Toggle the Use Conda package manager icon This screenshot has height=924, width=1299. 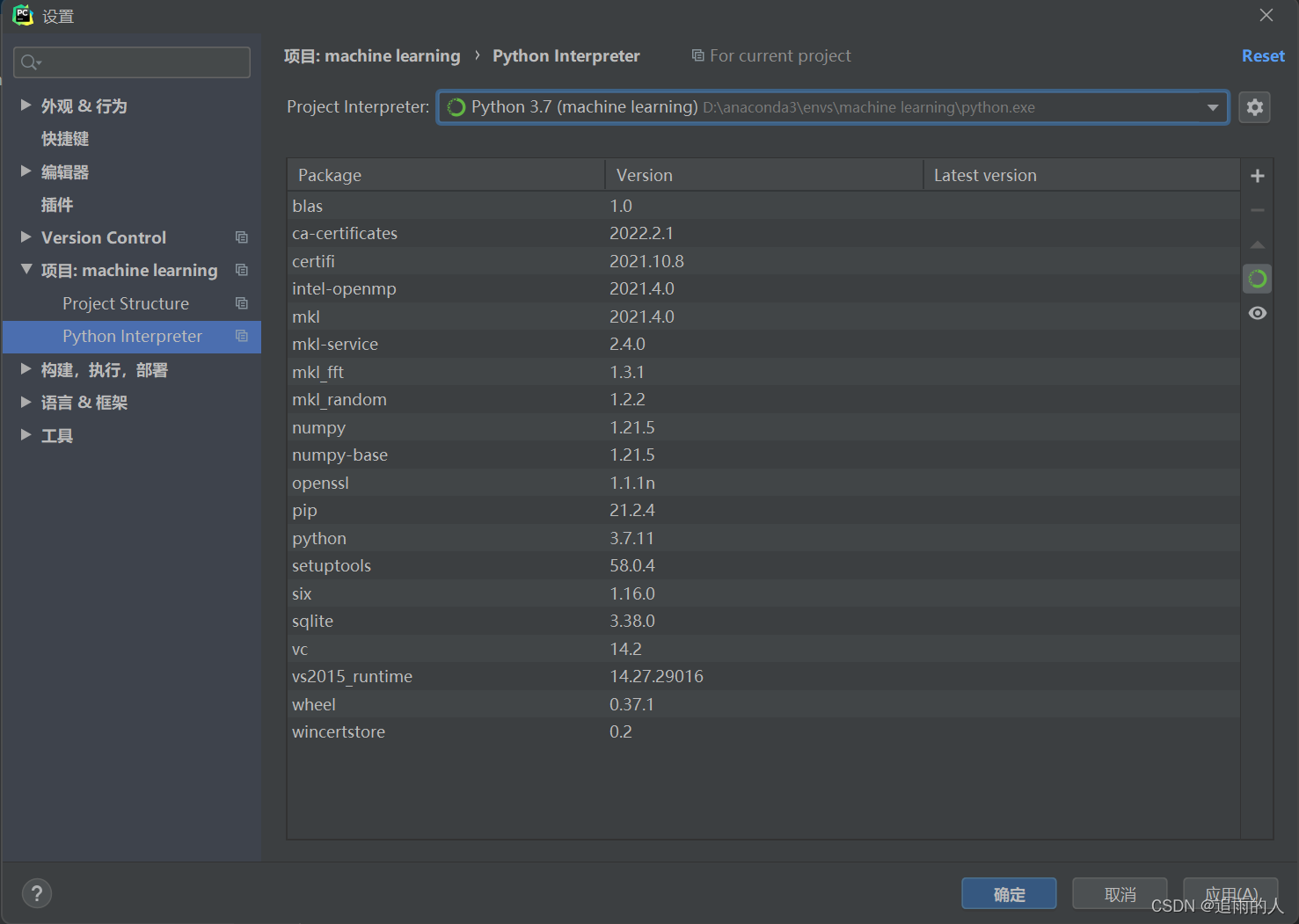(1258, 279)
